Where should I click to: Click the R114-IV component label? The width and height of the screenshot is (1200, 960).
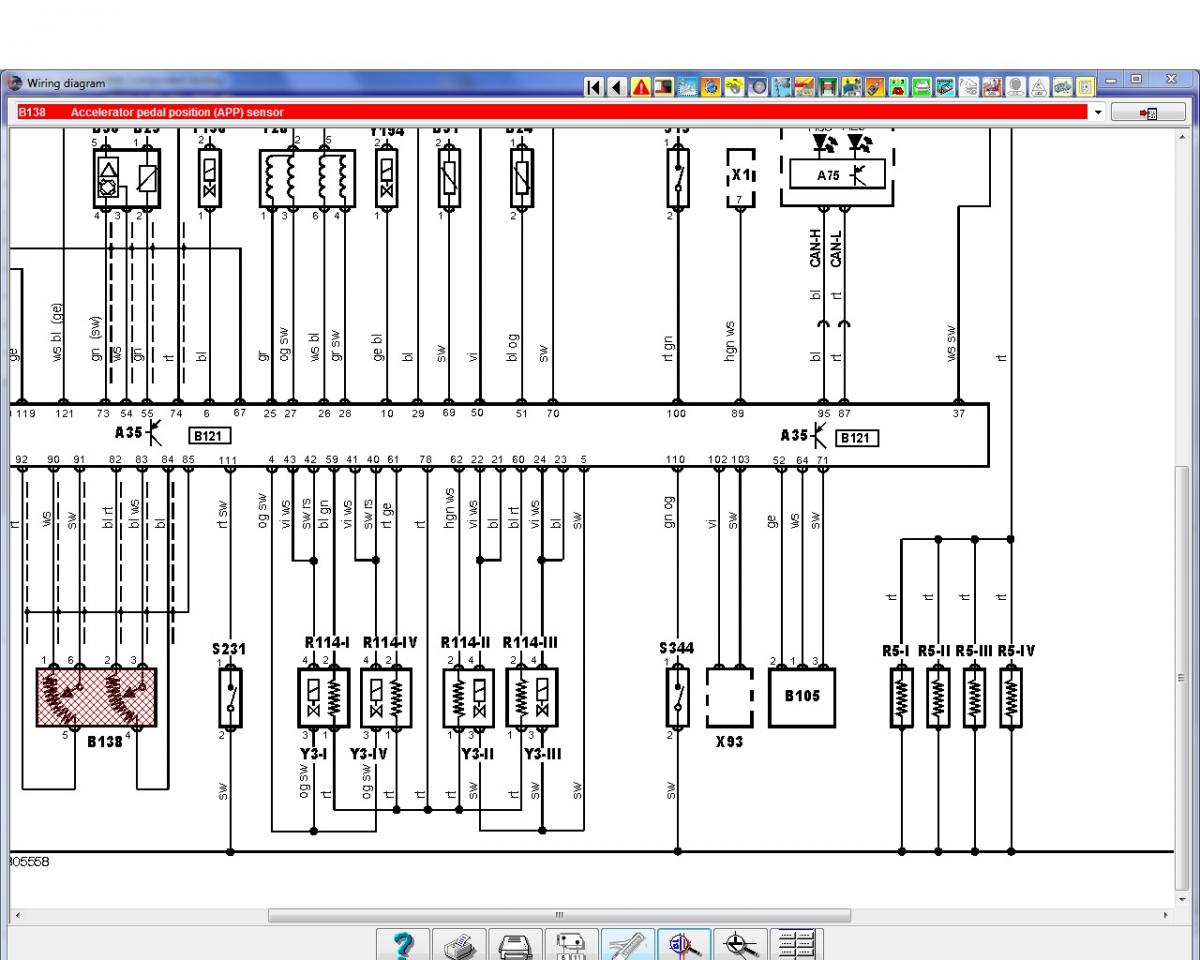tap(391, 641)
